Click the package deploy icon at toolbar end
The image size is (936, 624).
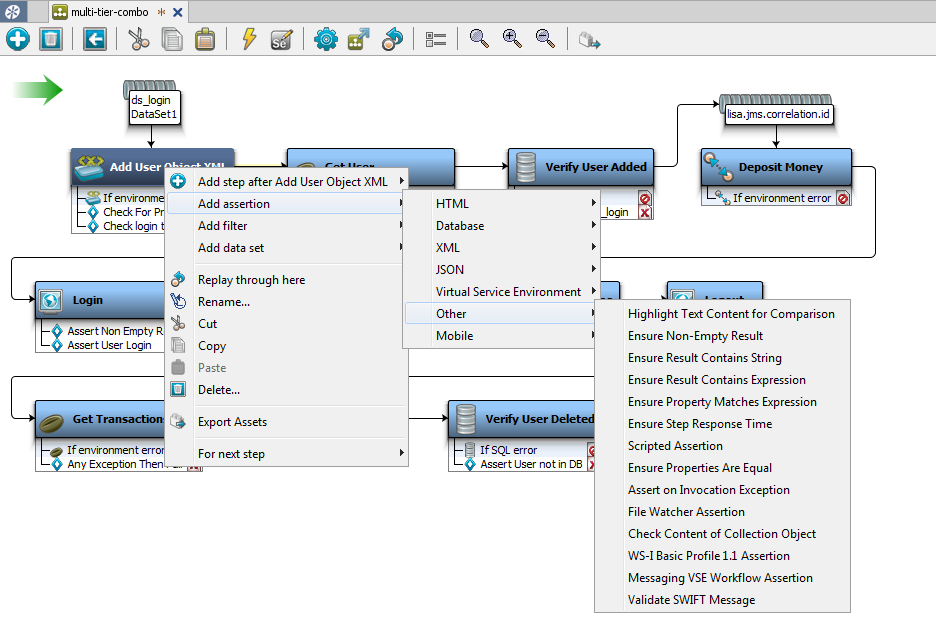tap(590, 39)
